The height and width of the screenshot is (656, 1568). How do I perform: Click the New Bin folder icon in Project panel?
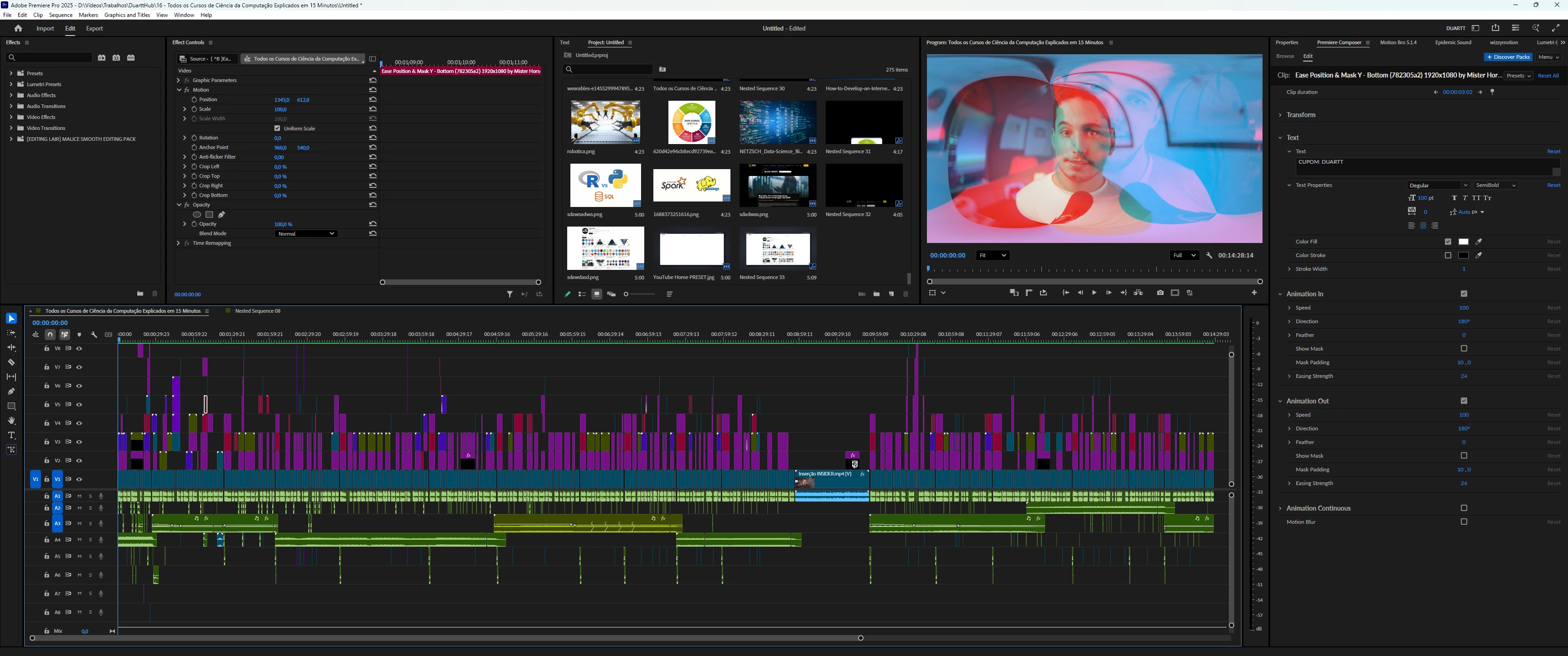coord(876,294)
